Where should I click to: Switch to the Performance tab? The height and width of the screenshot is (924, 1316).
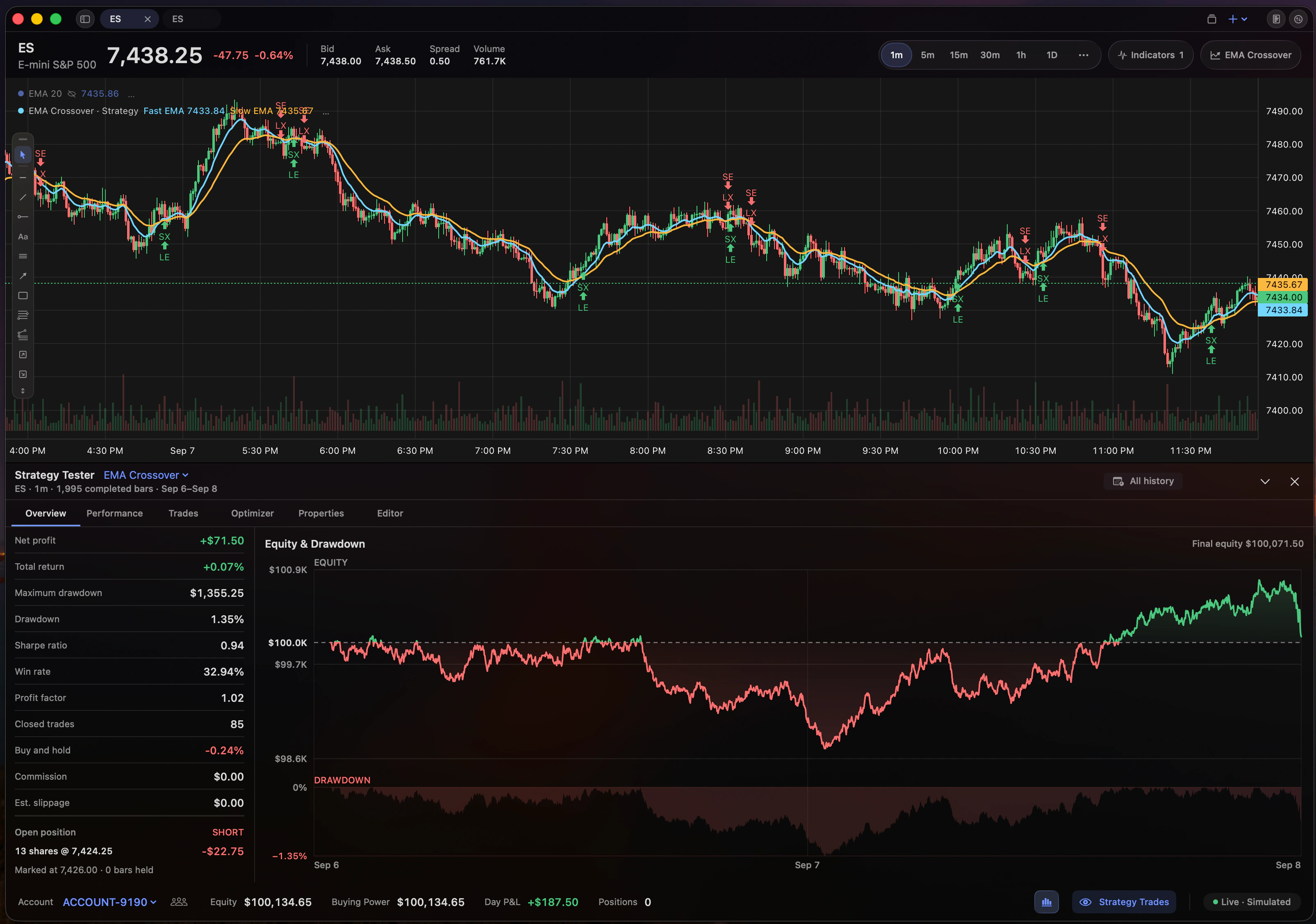pos(115,513)
